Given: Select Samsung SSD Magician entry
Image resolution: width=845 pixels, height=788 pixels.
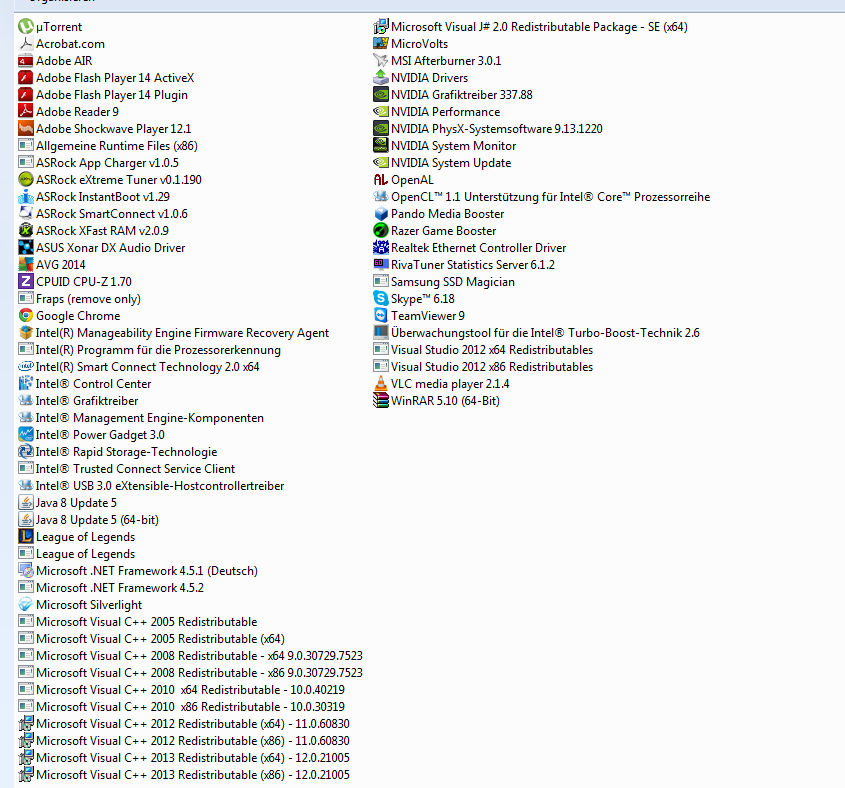Looking at the screenshot, I should (x=444, y=282).
